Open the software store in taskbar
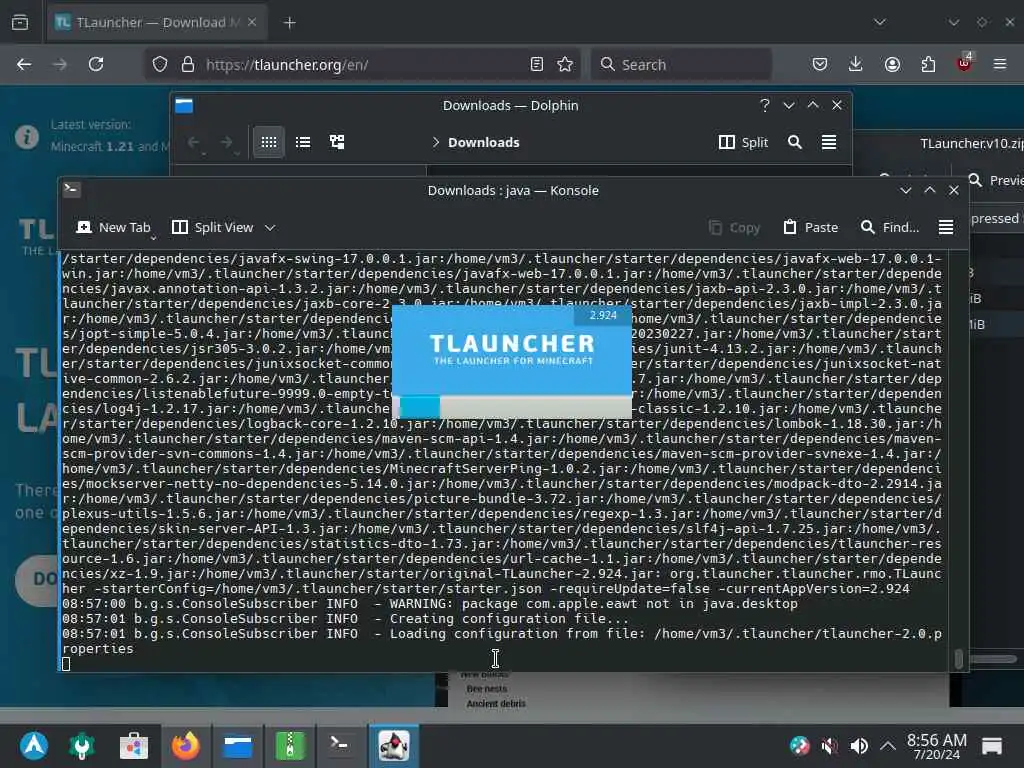The width and height of the screenshot is (1024, 768). pos(134,745)
